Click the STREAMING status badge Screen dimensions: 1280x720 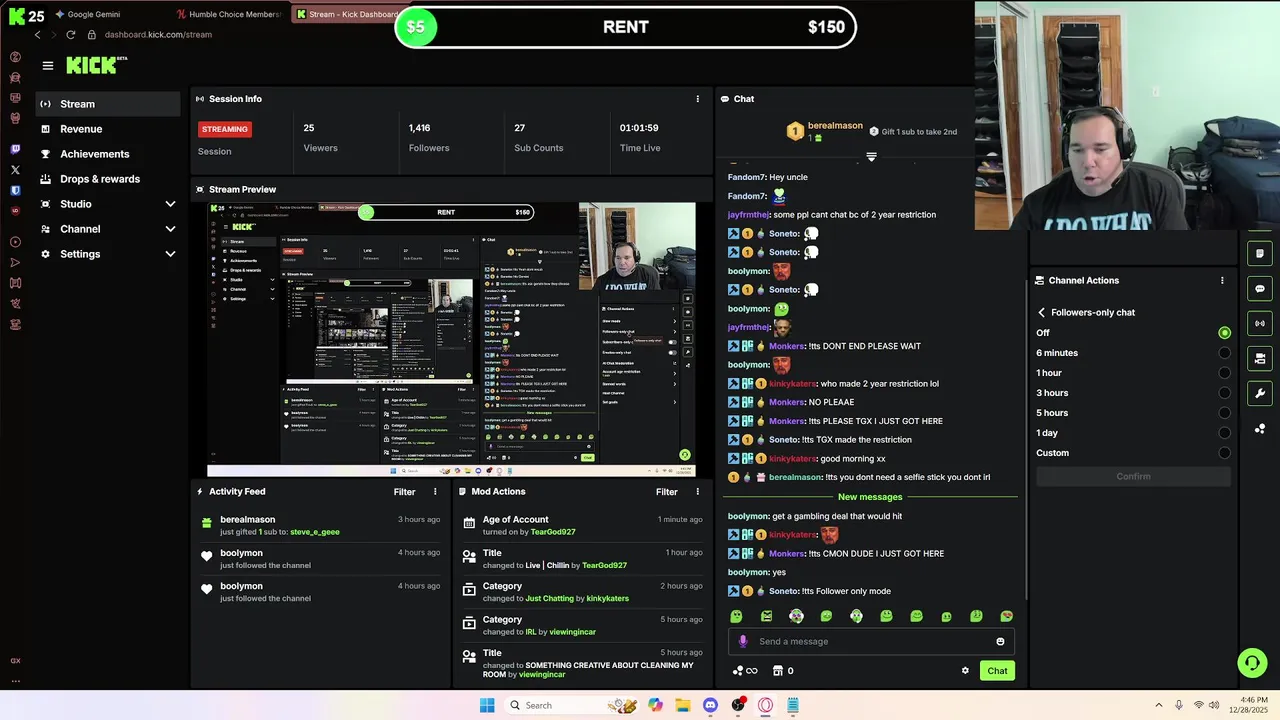click(224, 129)
